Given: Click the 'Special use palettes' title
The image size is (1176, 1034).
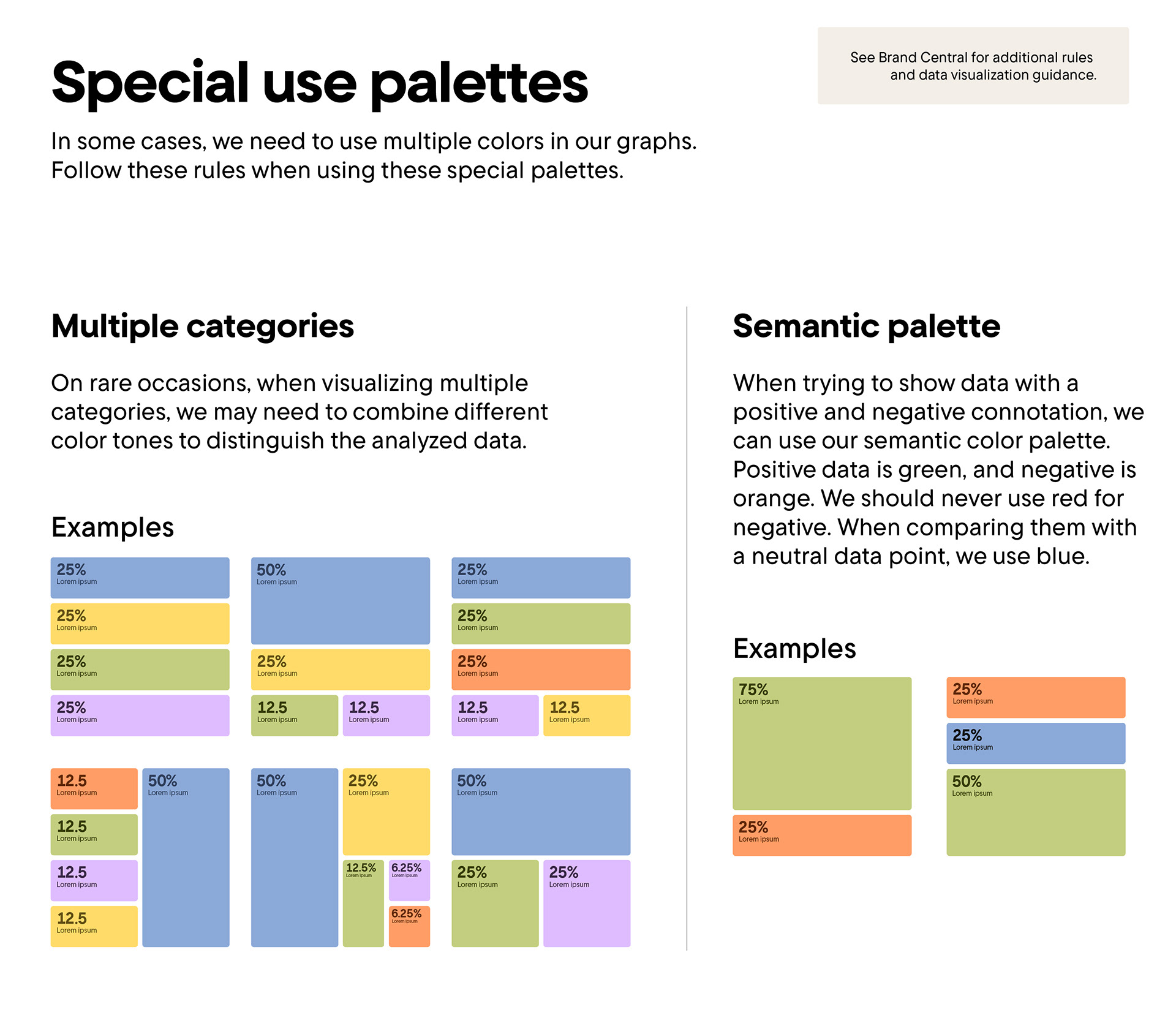Looking at the screenshot, I should point(319,83).
